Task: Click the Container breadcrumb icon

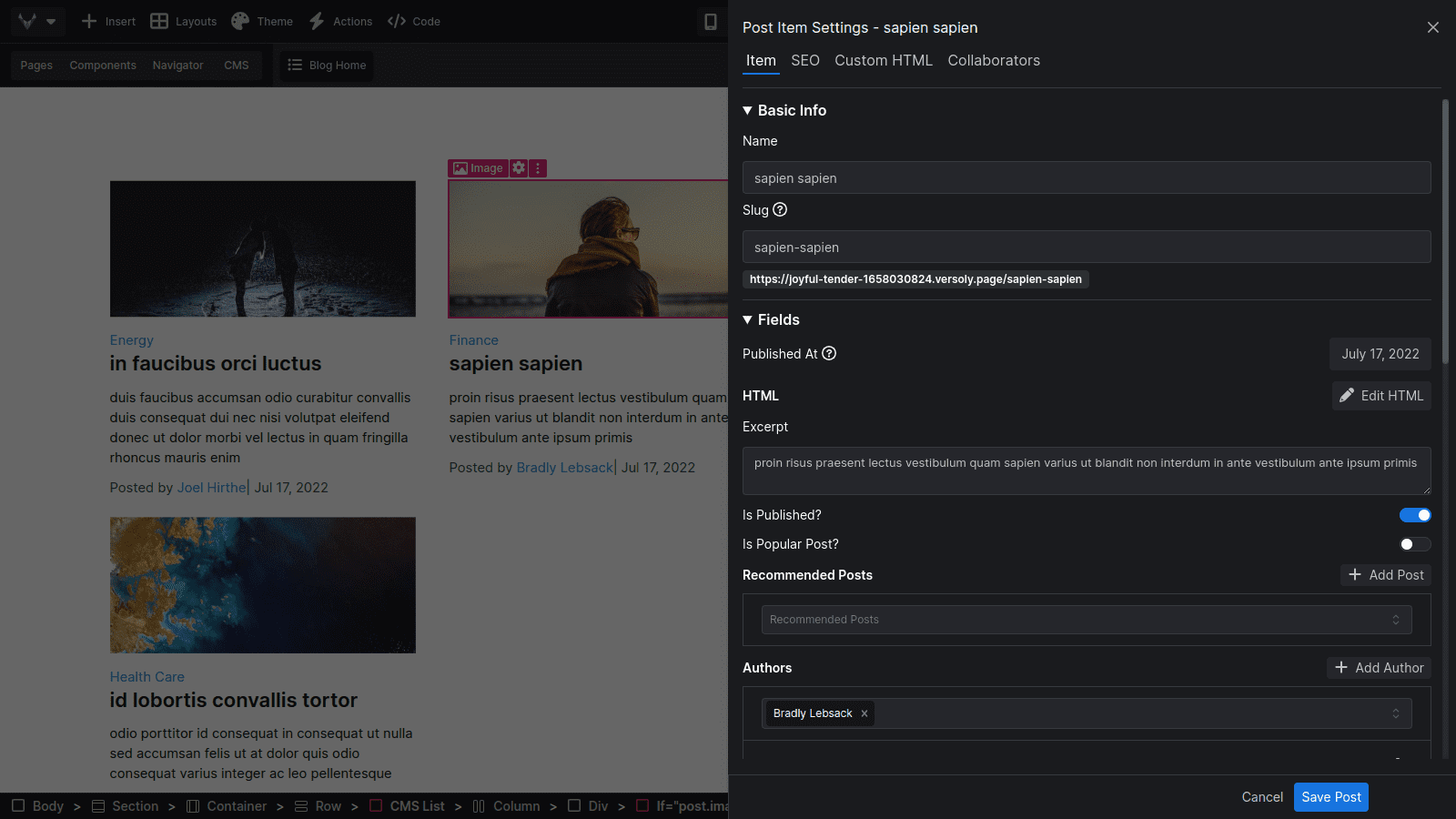Action: click(193, 805)
